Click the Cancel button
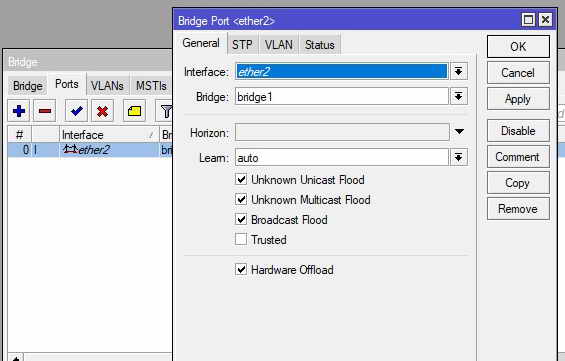The height and width of the screenshot is (361, 565). point(518,73)
